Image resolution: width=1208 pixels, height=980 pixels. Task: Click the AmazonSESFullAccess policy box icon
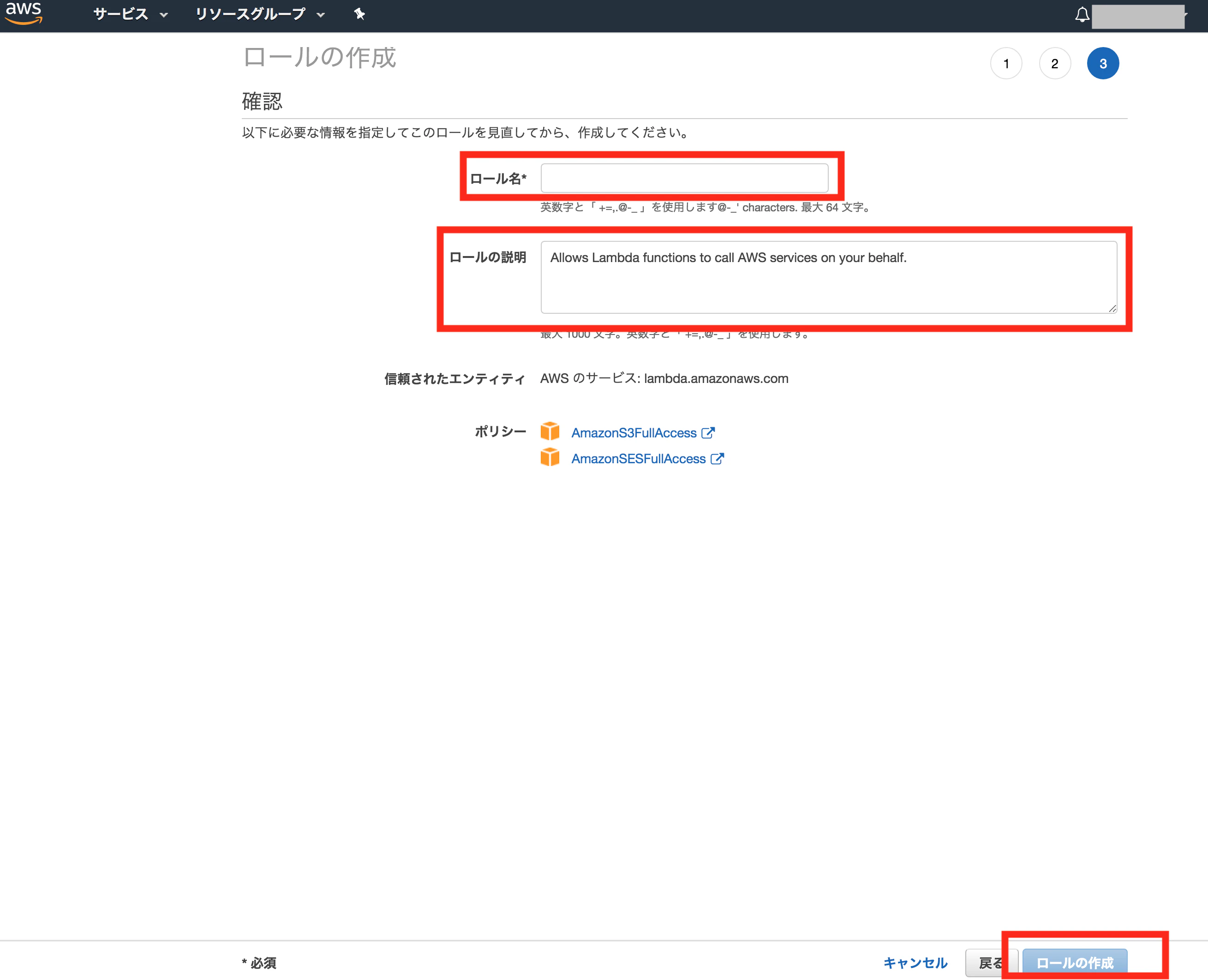click(550, 457)
